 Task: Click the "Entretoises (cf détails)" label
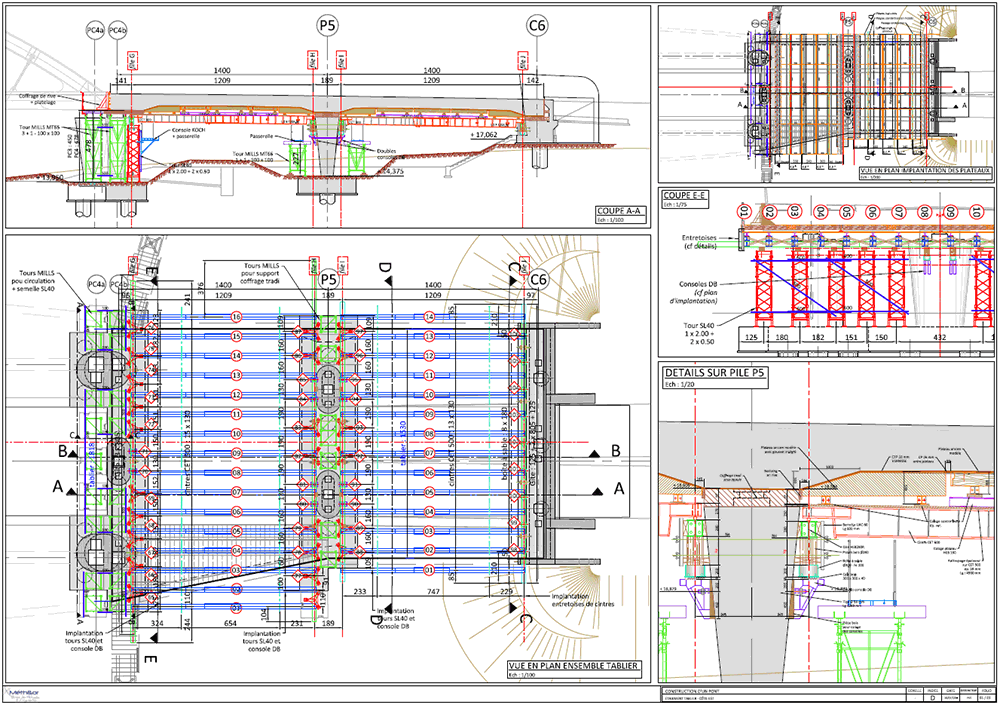coord(699,241)
